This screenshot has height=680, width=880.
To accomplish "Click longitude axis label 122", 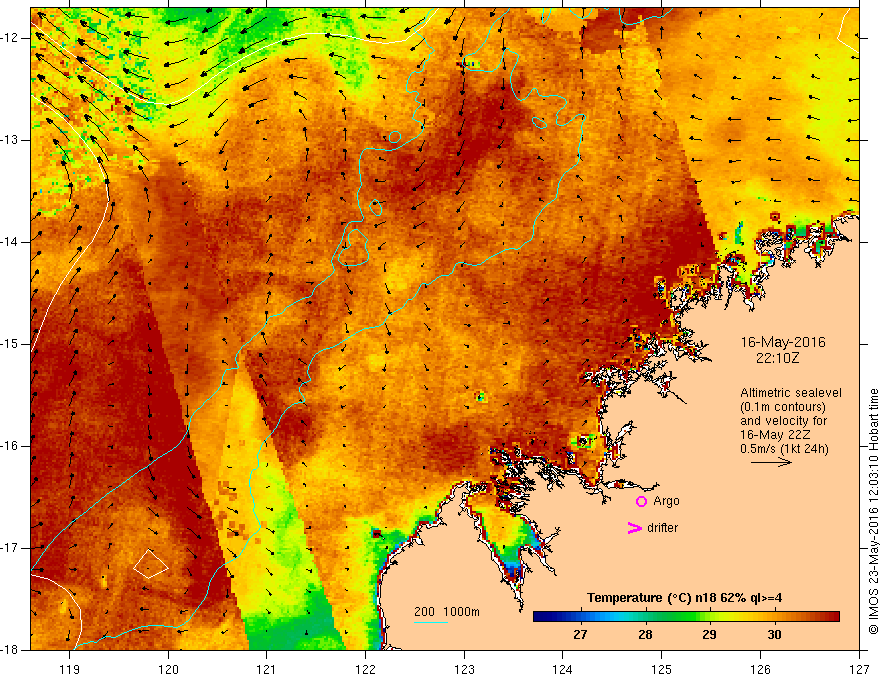I will 365,669.
